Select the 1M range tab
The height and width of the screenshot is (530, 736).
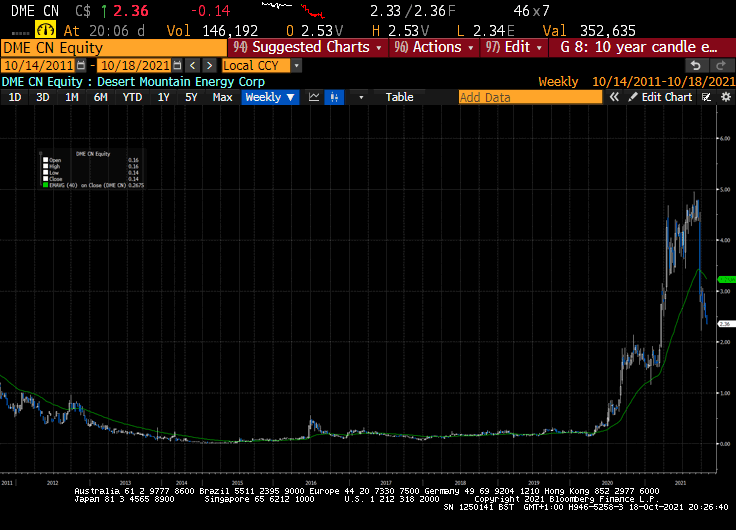(72, 97)
